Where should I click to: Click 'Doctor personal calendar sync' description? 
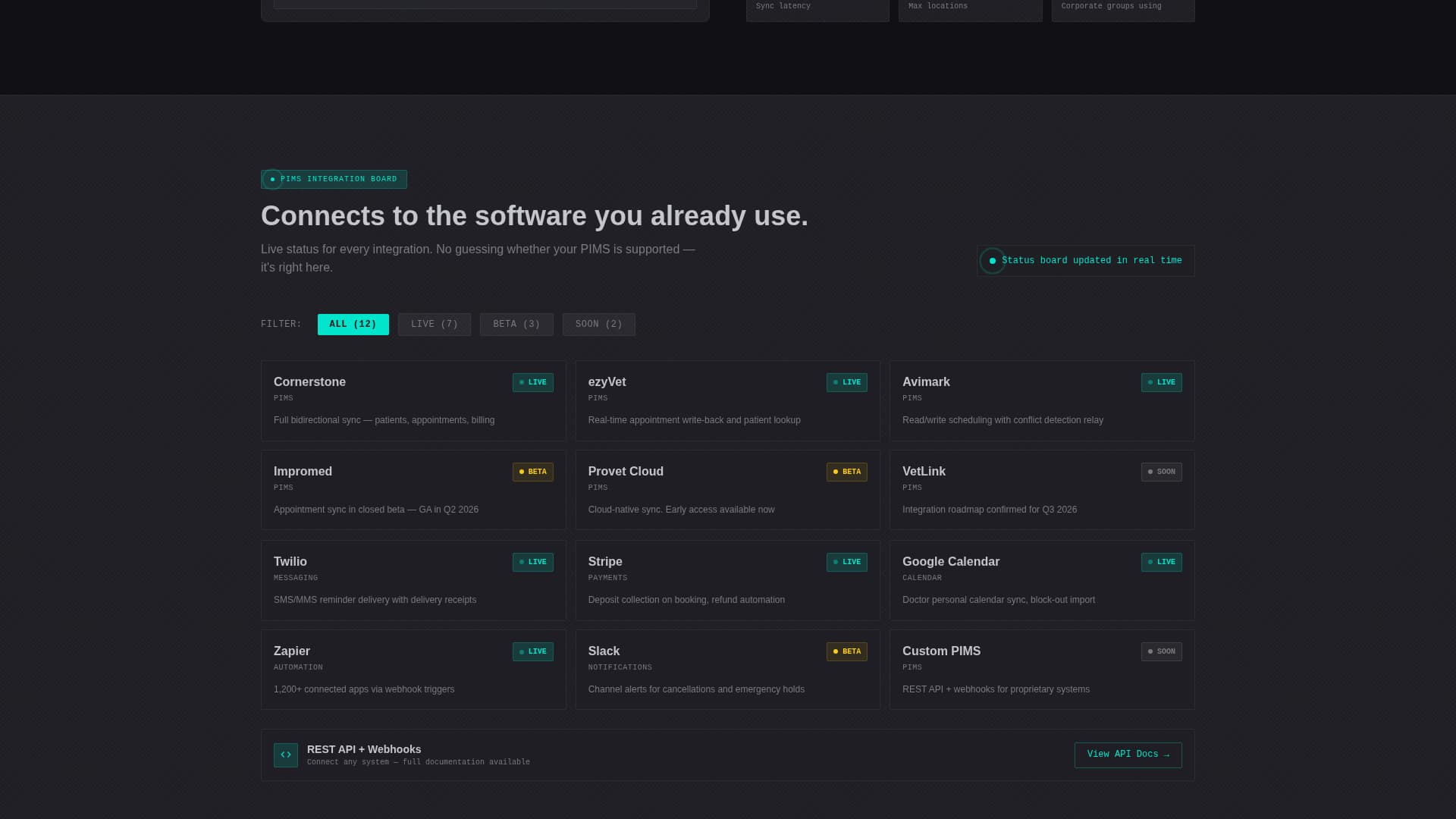click(999, 600)
